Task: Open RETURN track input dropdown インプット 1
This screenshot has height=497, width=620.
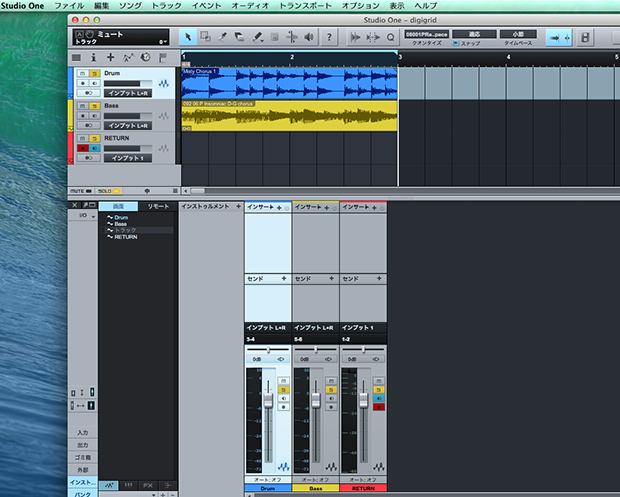Action: point(128,158)
